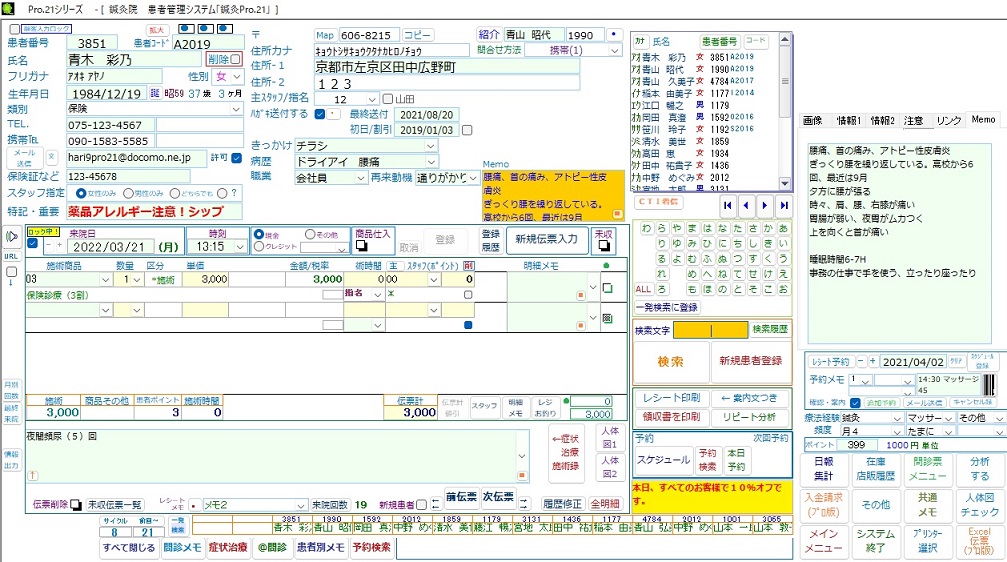Click the Map button beside postal code
The width and height of the screenshot is (1007, 562).
325,35
